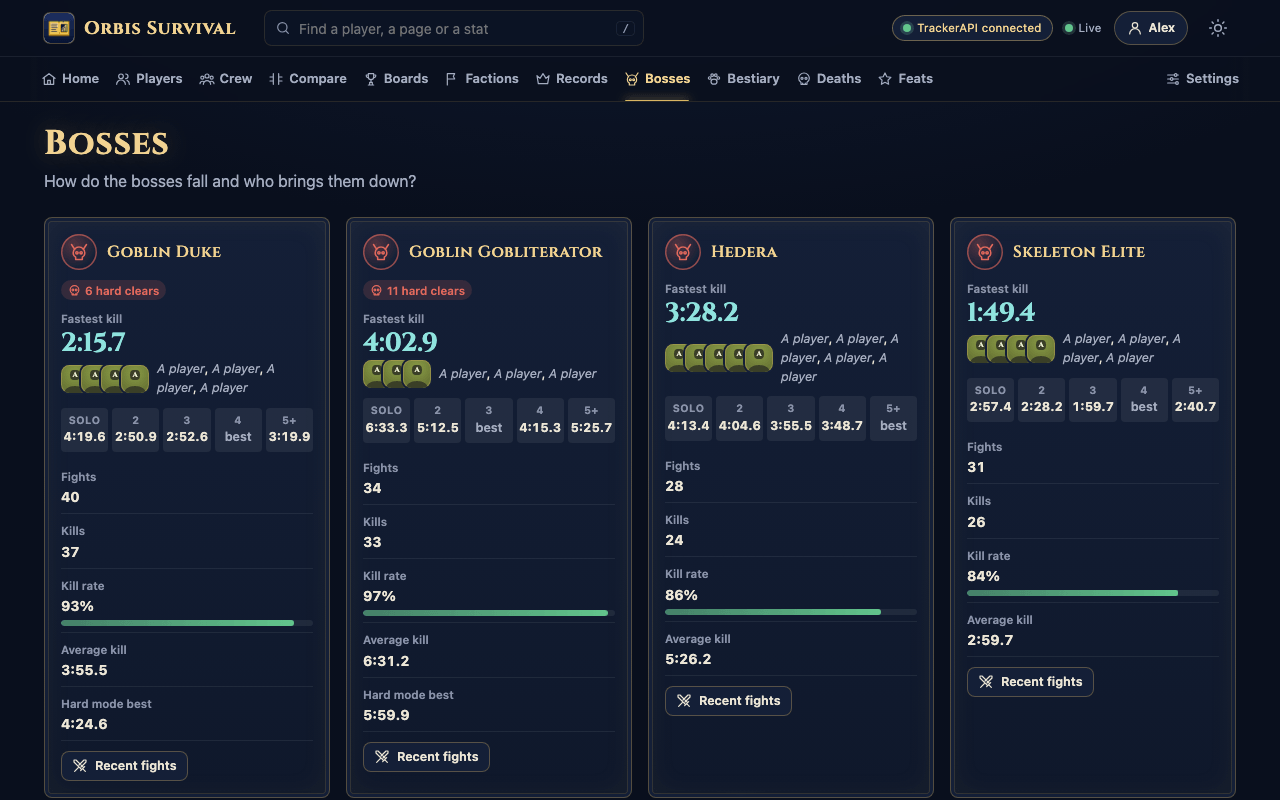
Task: Open Recent fights for Goblin Gobliterator
Action: point(426,757)
